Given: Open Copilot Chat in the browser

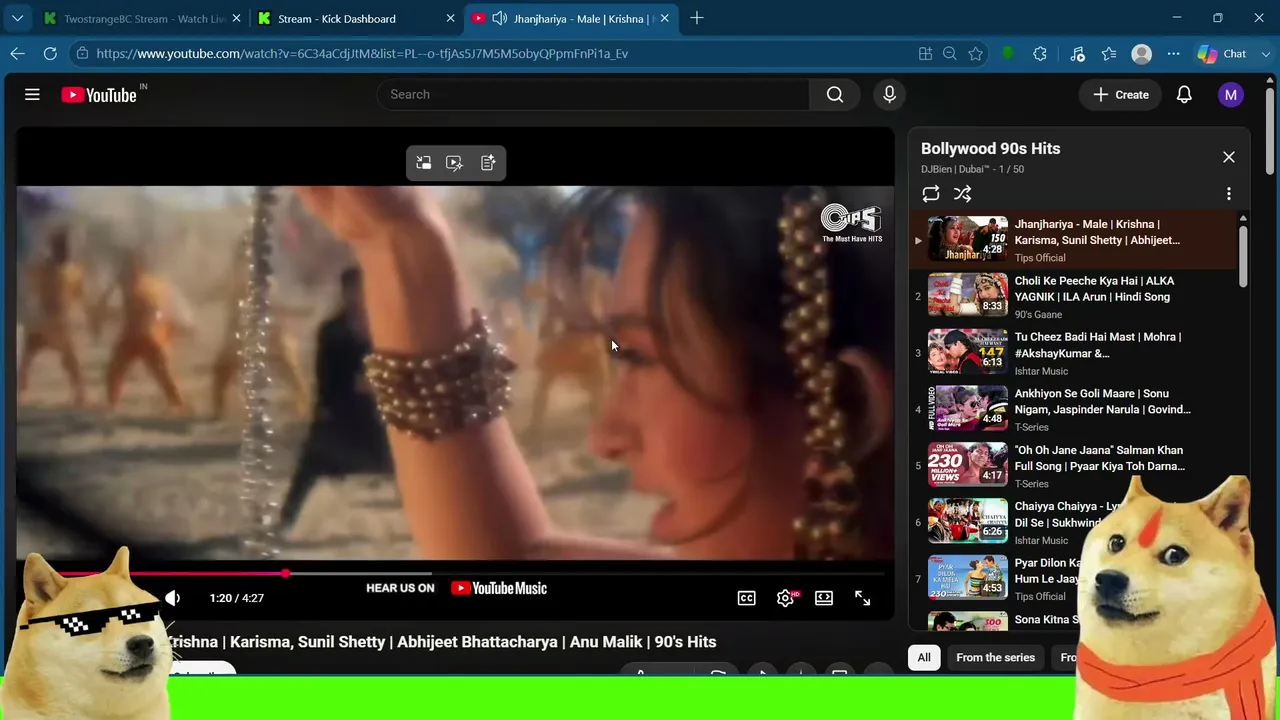Looking at the screenshot, I should pyautogui.click(x=1223, y=54).
